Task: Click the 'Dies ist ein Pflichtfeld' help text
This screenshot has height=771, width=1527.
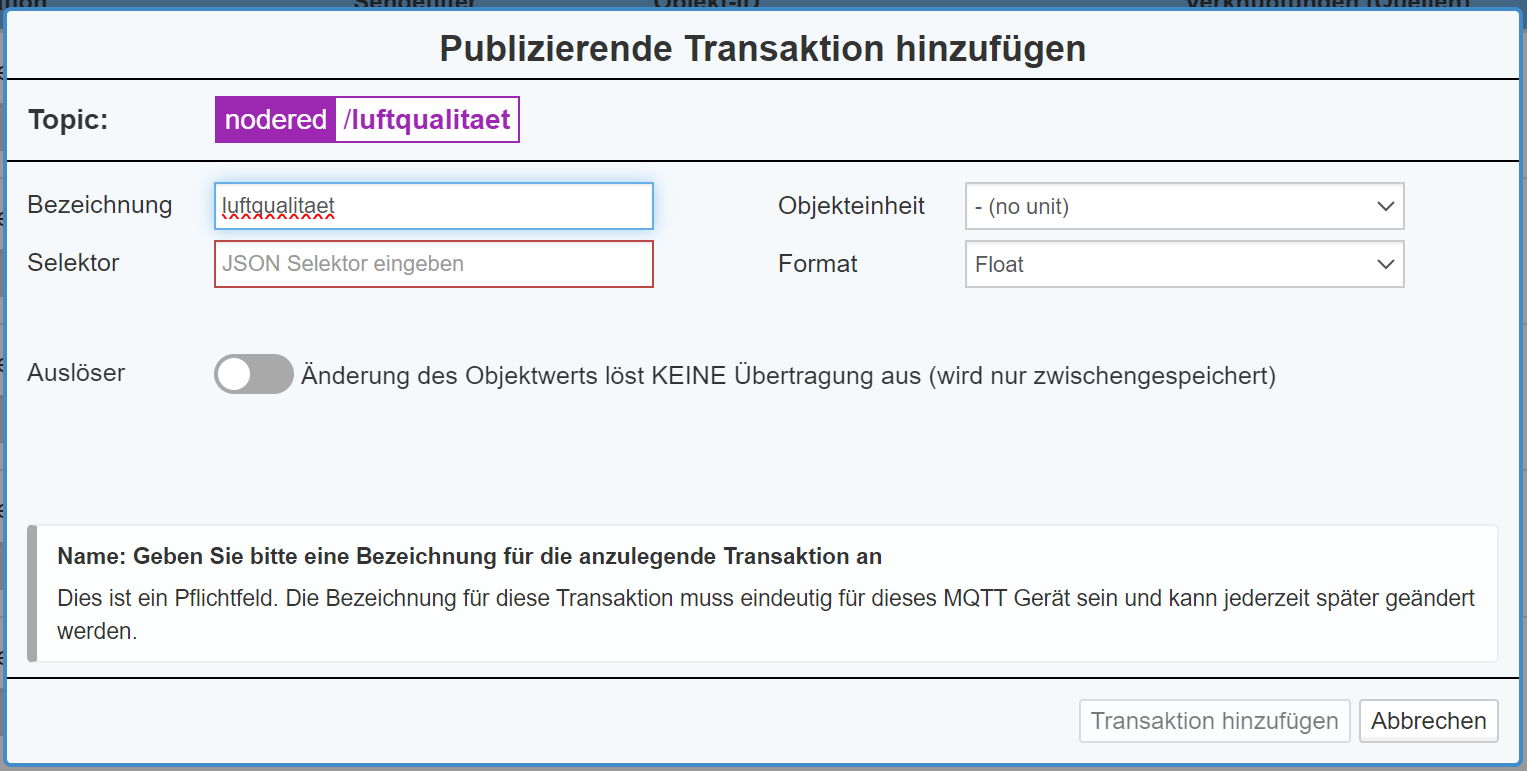Action: tap(766, 615)
